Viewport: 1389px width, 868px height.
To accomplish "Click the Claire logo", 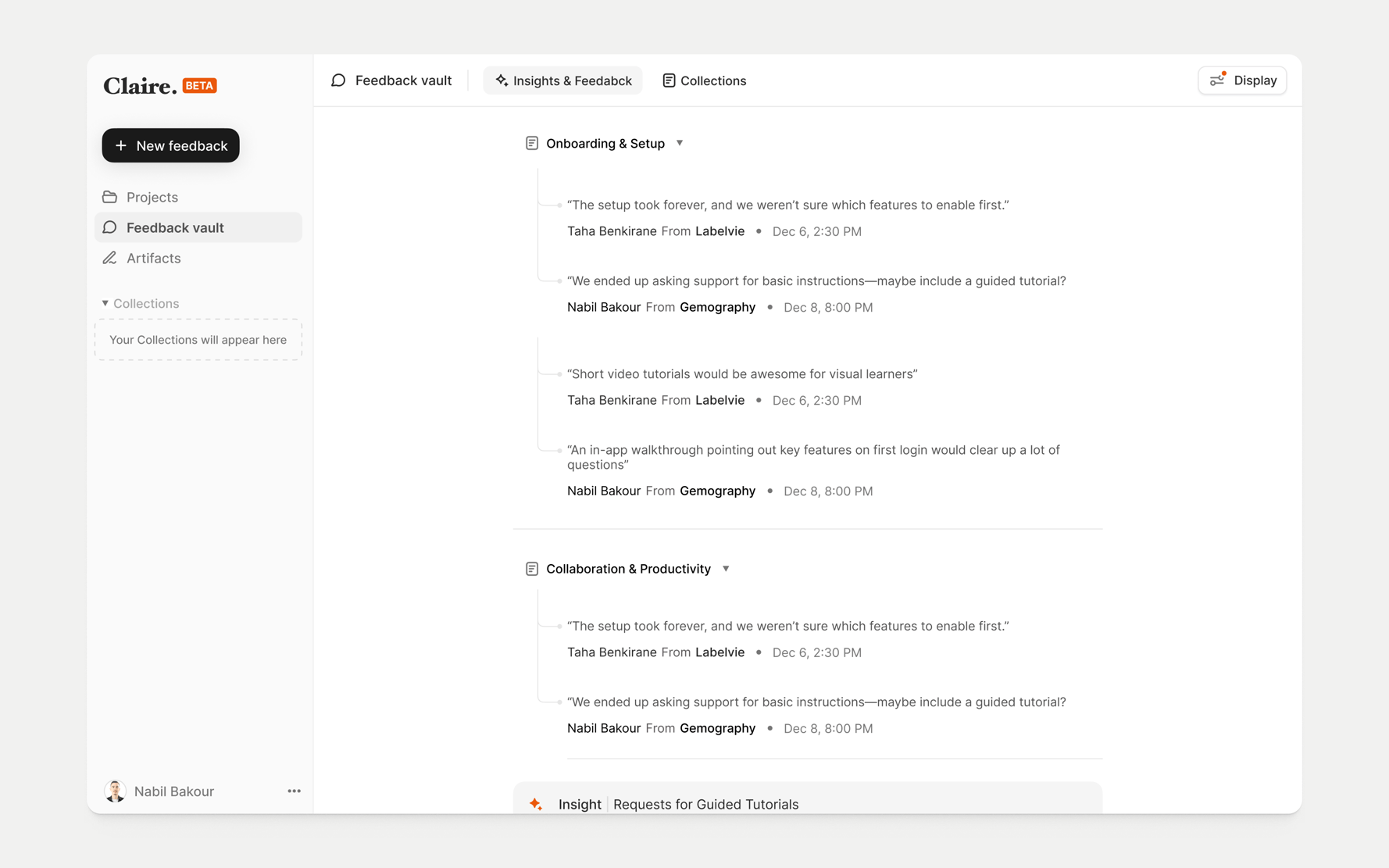I will [140, 86].
